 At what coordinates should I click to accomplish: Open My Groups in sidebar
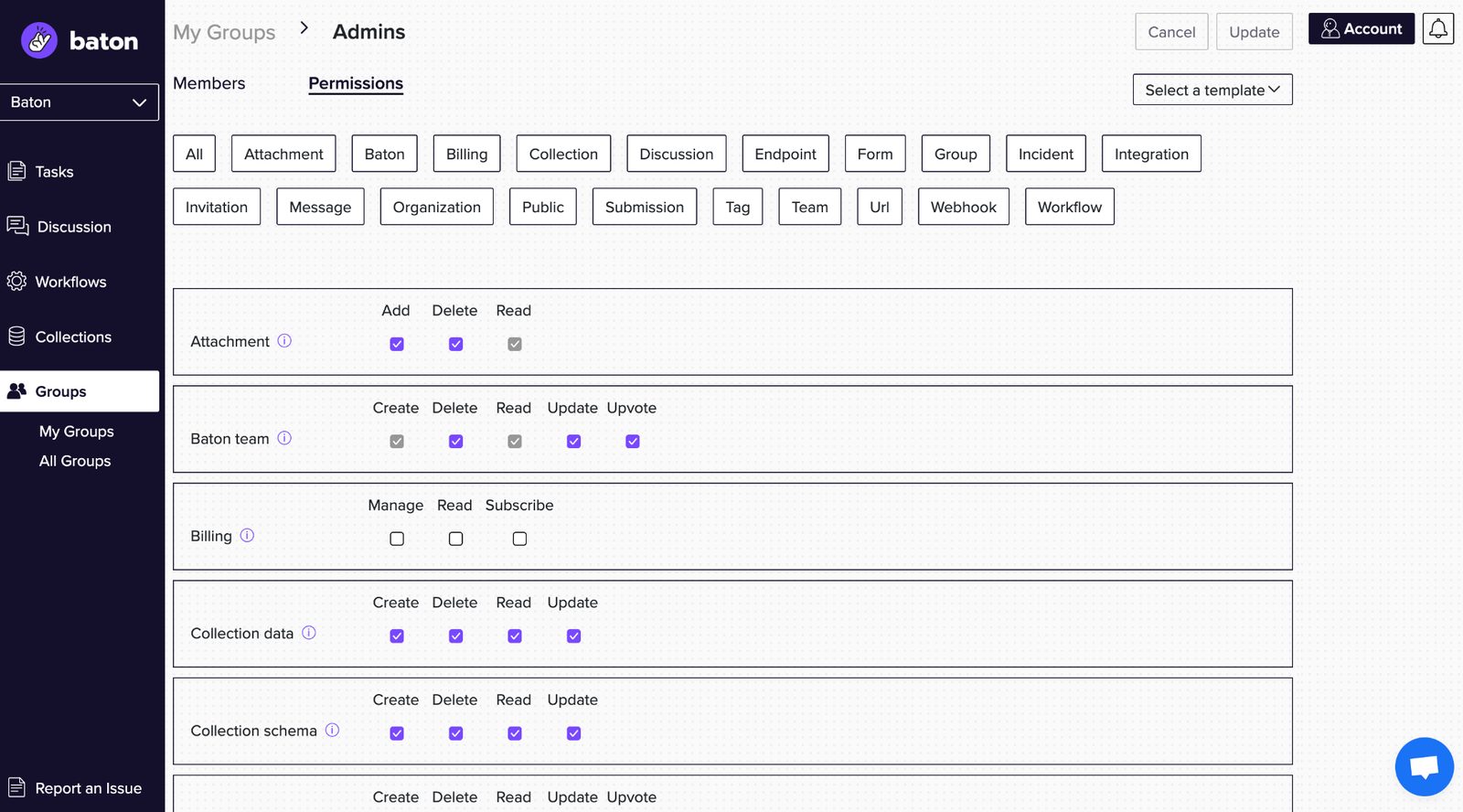click(x=77, y=432)
